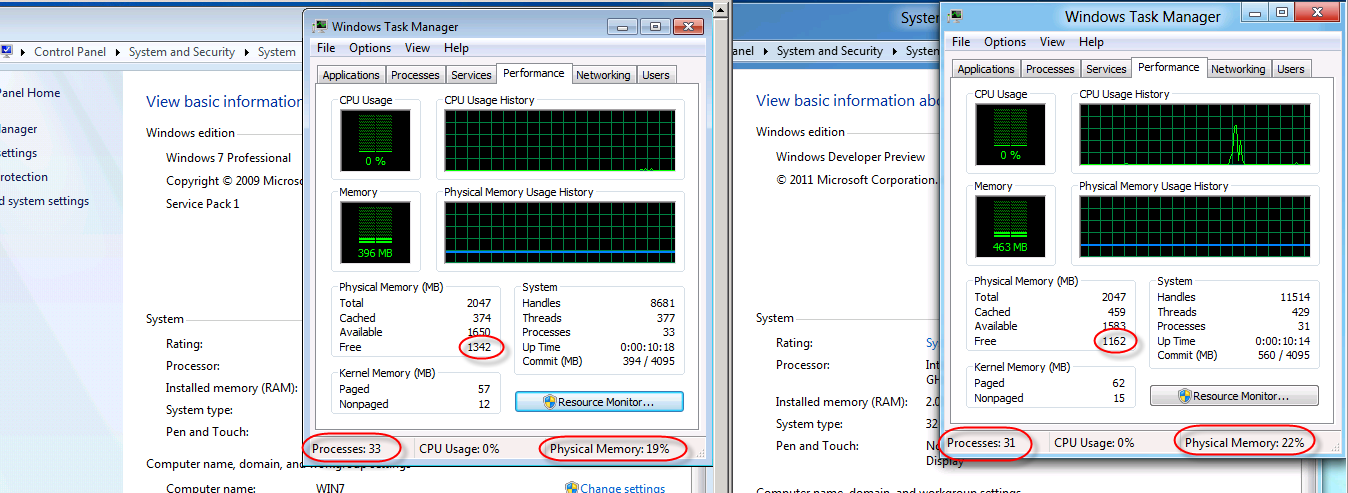Click Commit value 394 / 4095
1348x493 pixels.
649,361
